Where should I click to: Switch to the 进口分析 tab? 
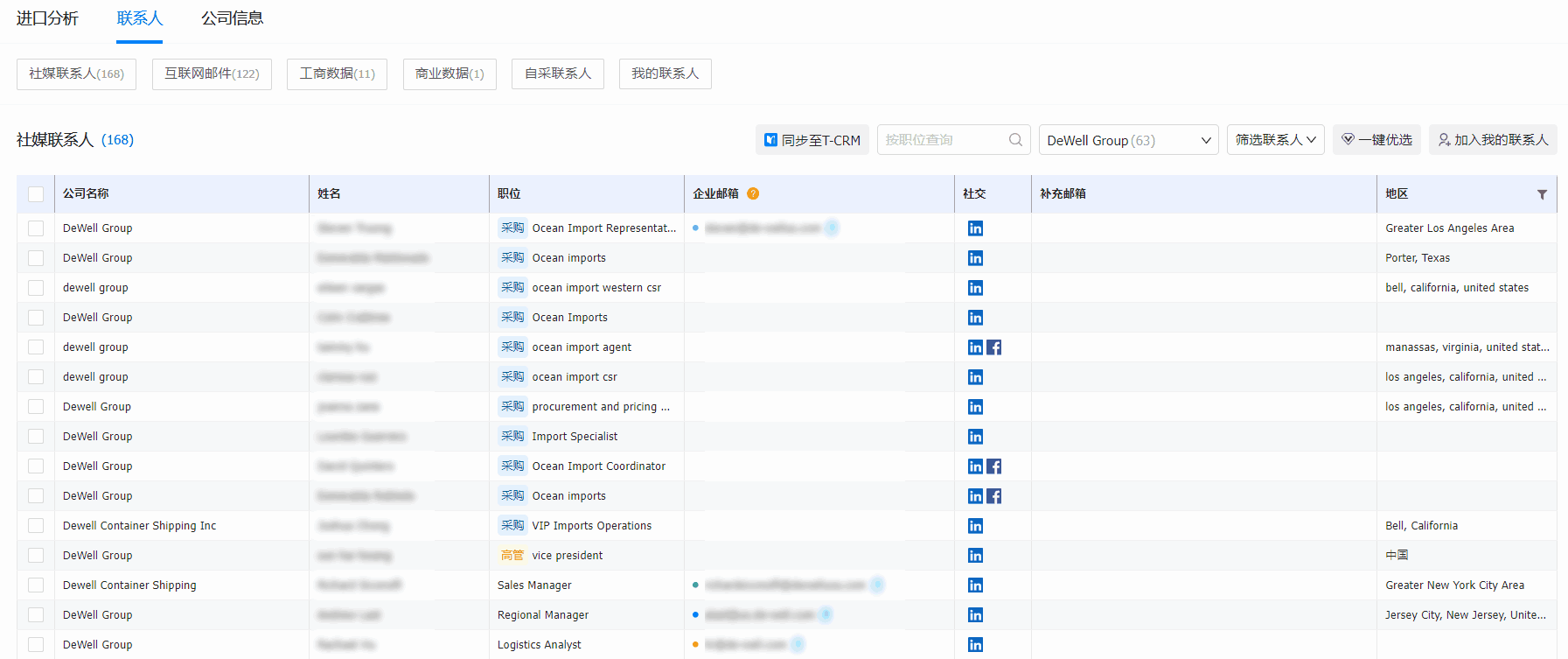pyautogui.click(x=47, y=18)
